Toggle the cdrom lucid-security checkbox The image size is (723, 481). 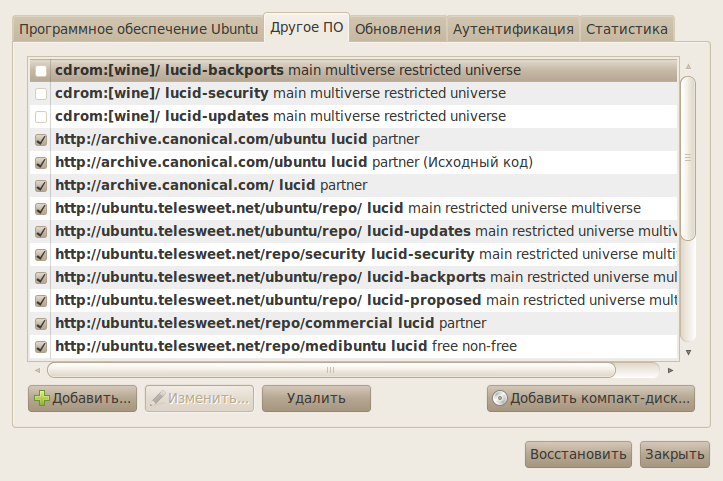click(41, 94)
